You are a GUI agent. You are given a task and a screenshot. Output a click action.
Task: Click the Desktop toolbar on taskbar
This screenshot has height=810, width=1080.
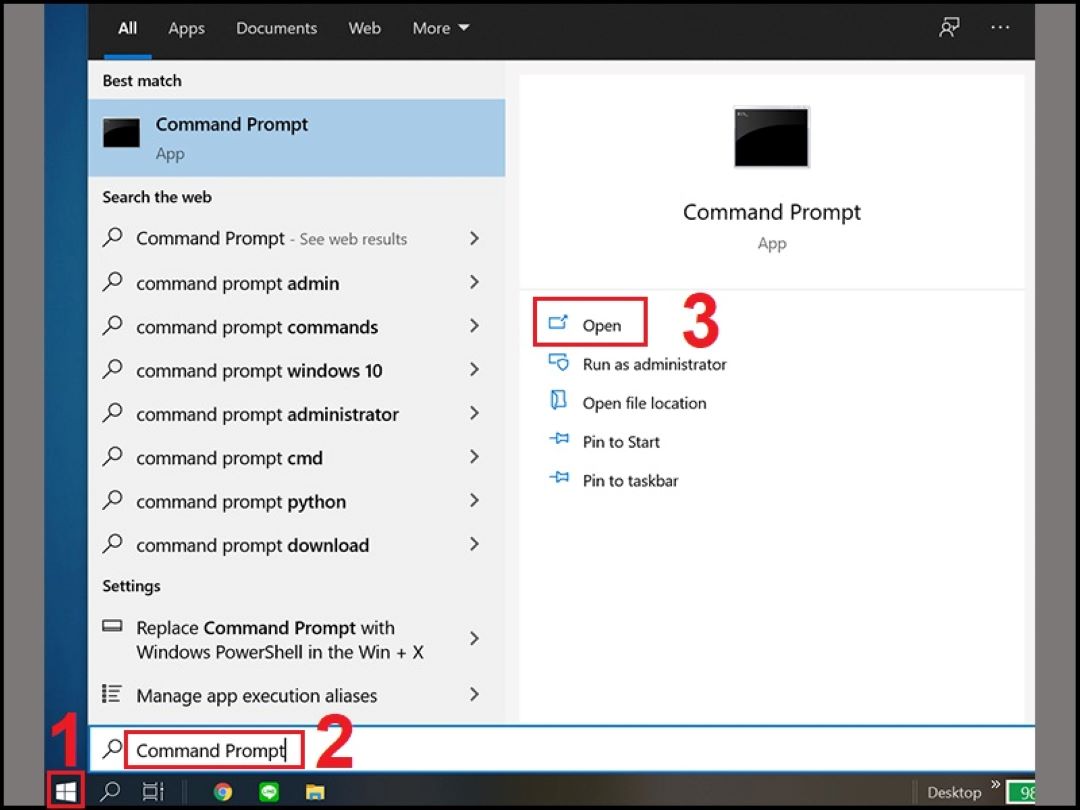954,792
